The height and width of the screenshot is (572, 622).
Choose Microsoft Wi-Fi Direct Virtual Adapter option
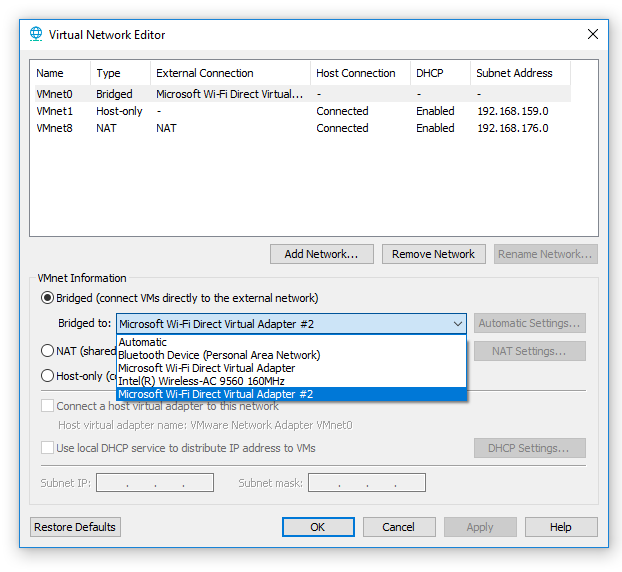click(292, 368)
